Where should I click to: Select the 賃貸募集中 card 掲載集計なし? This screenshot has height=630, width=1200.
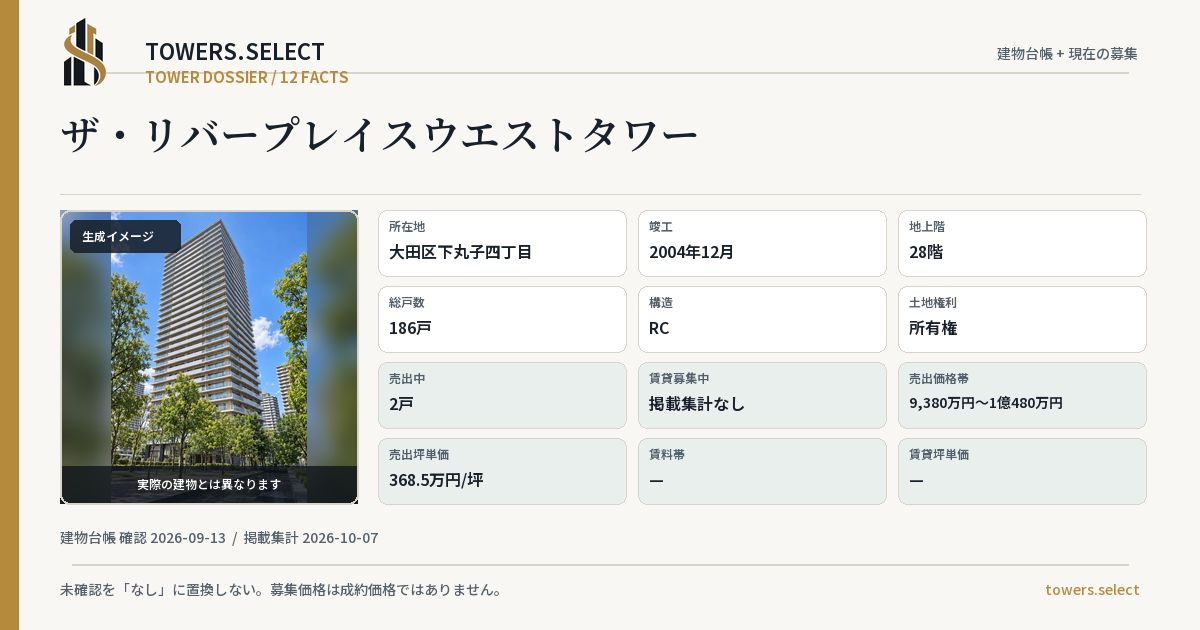click(762, 395)
